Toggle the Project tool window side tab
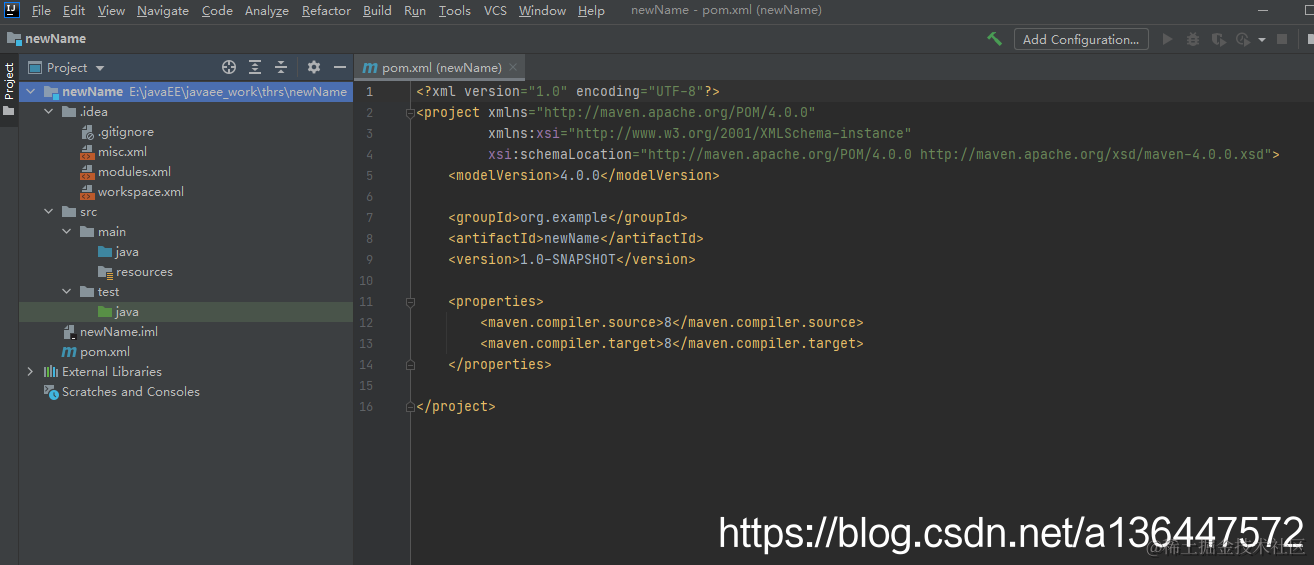The width and height of the screenshot is (1314, 565). tap(9, 81)
